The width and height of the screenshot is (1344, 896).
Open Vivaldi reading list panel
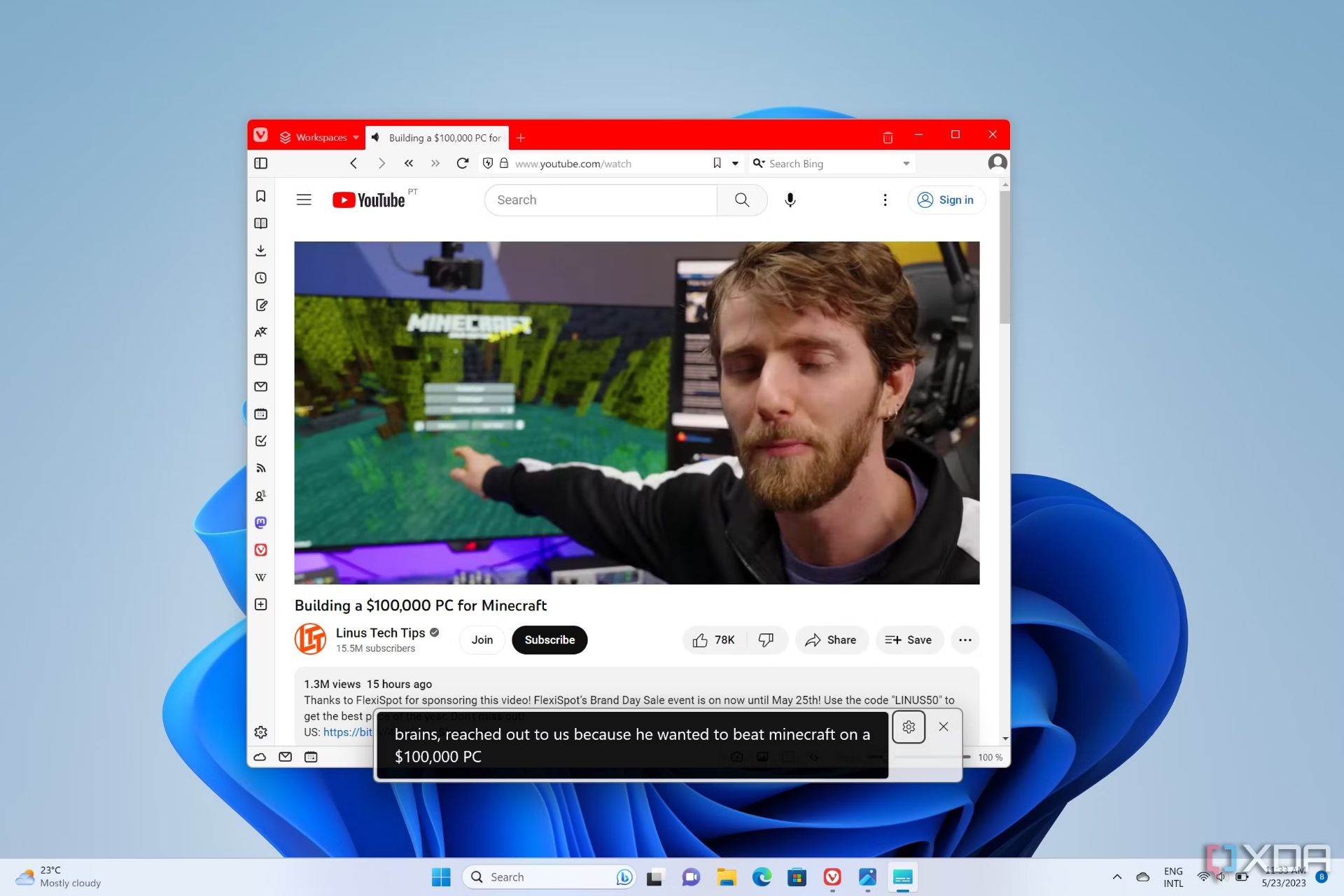[261, 223]
